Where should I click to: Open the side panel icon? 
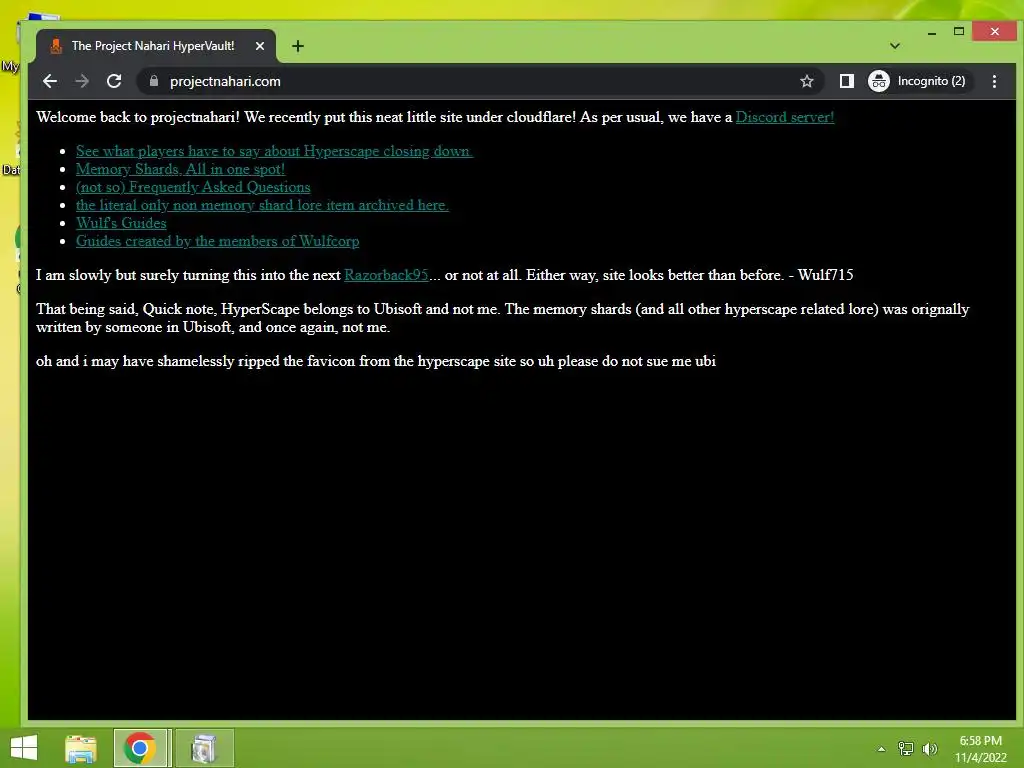(x=846, y=81)
